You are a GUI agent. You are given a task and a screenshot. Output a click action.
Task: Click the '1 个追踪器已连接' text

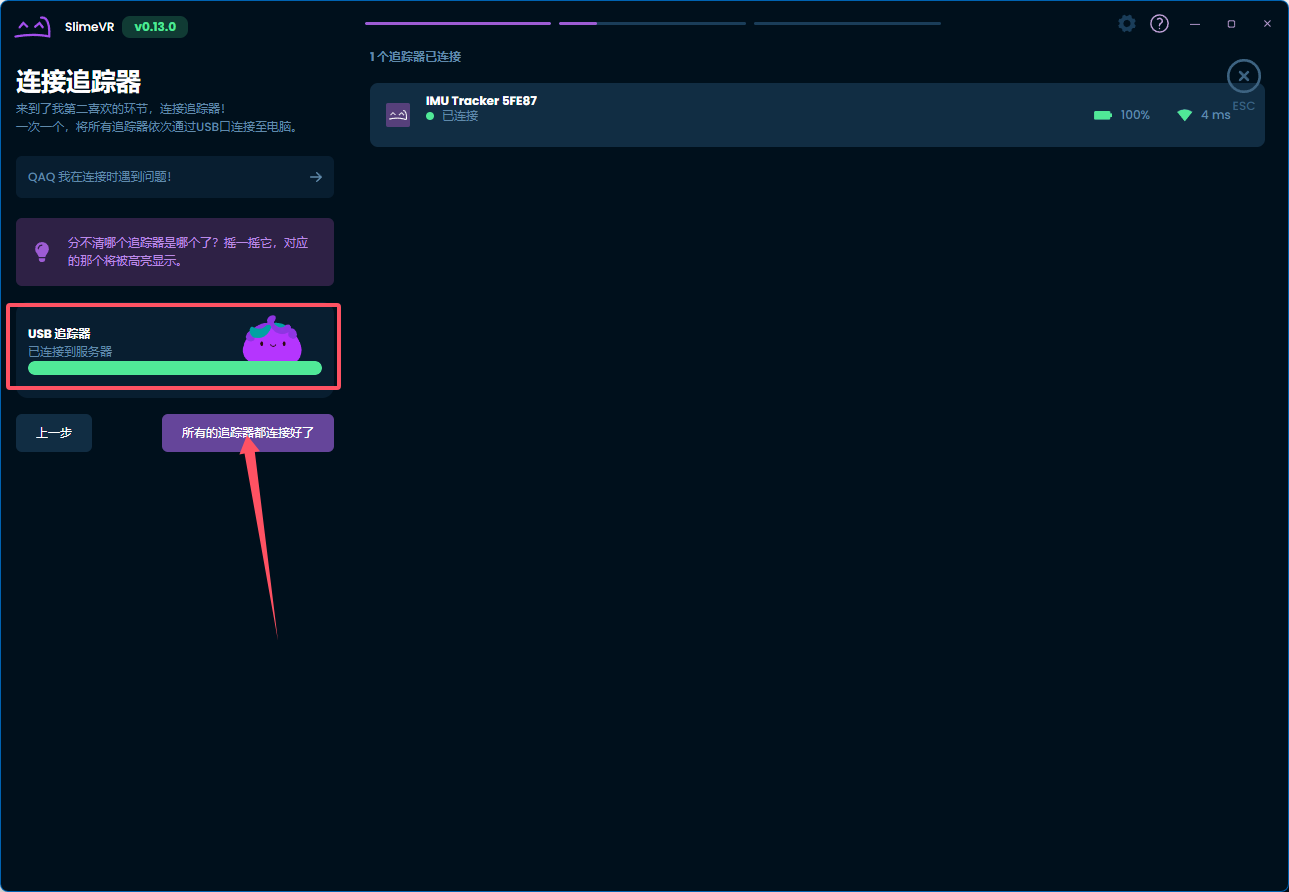tap(415, 57)
